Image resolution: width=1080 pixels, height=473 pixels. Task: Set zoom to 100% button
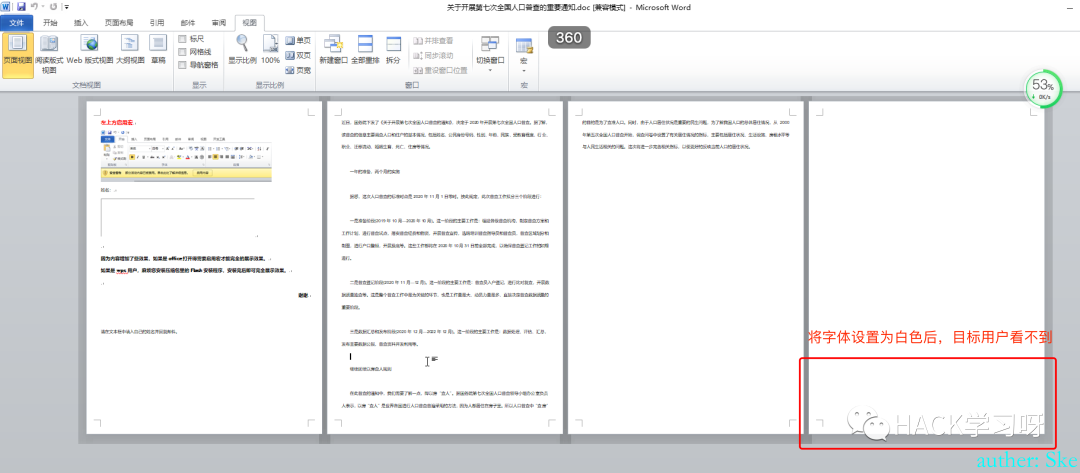click(271, 50)
